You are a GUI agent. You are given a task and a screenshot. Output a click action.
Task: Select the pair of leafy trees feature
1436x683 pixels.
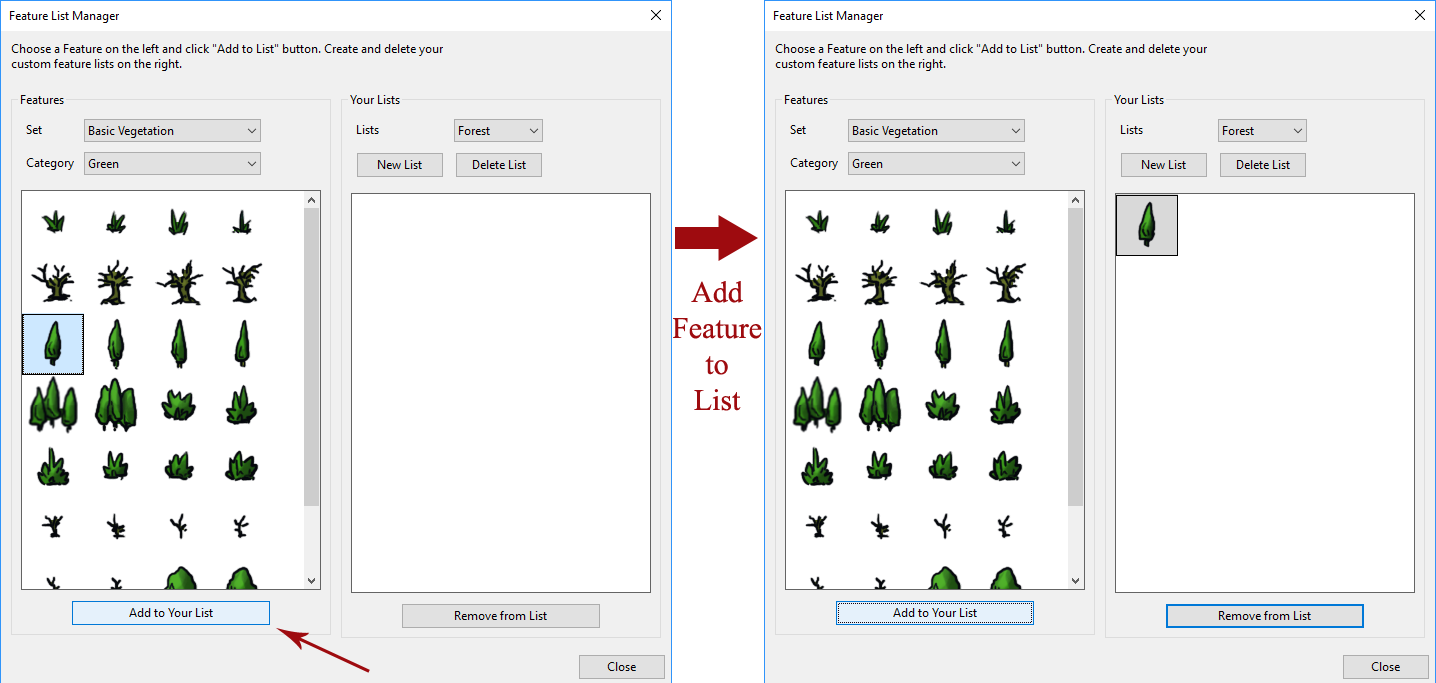[116, 404]
